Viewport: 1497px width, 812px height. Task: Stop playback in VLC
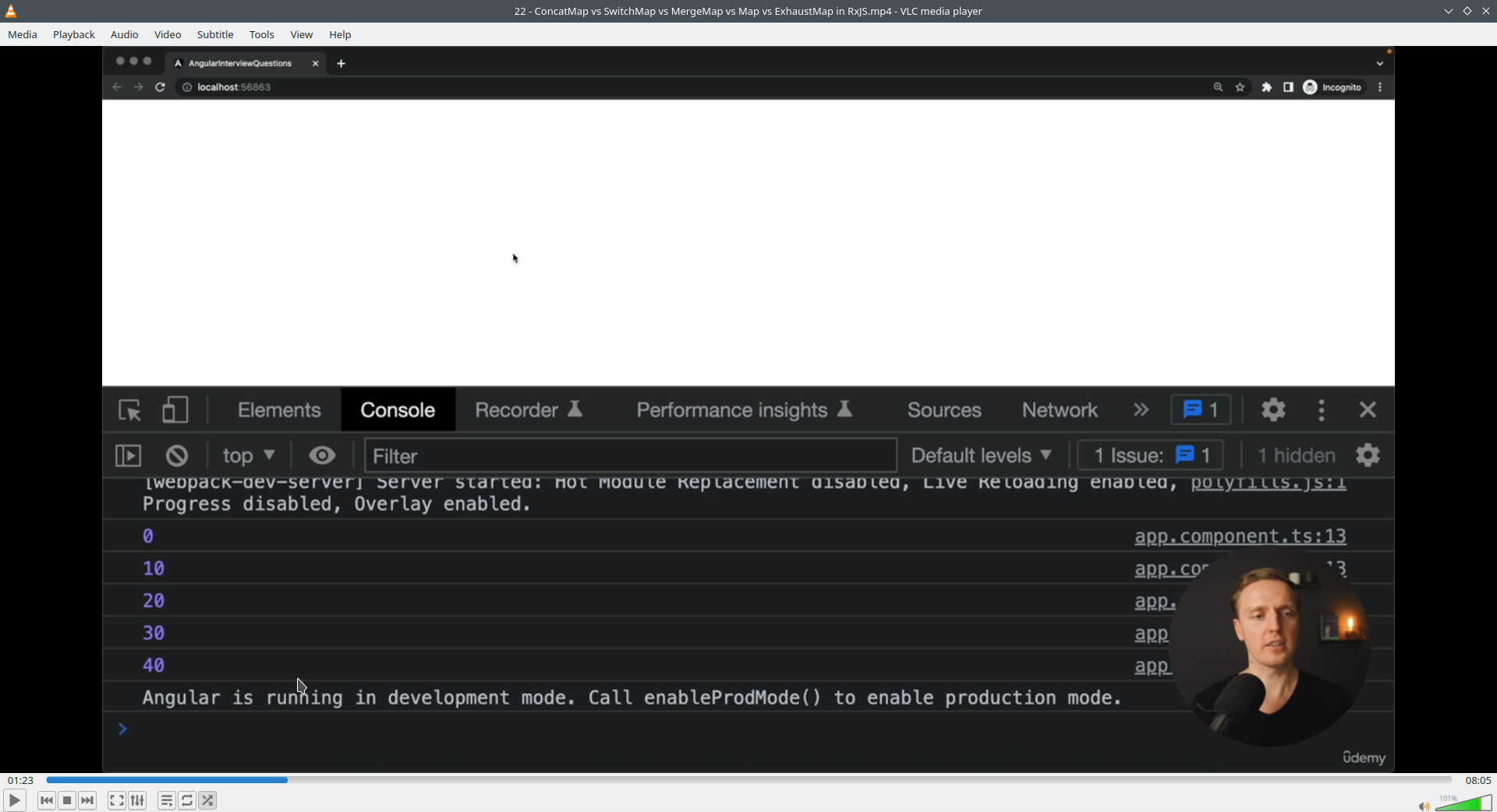pos(67,800)
